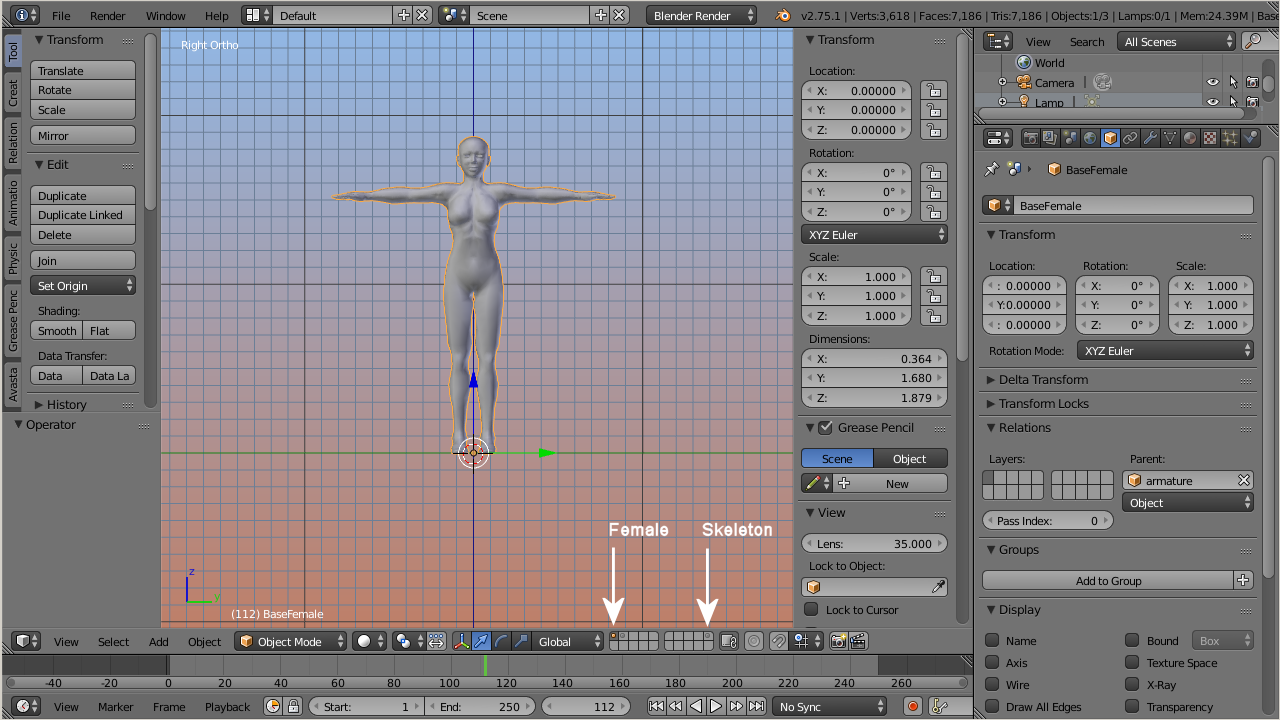
Task: Click the Duplicate Linked button
Action: coord(83,215)
